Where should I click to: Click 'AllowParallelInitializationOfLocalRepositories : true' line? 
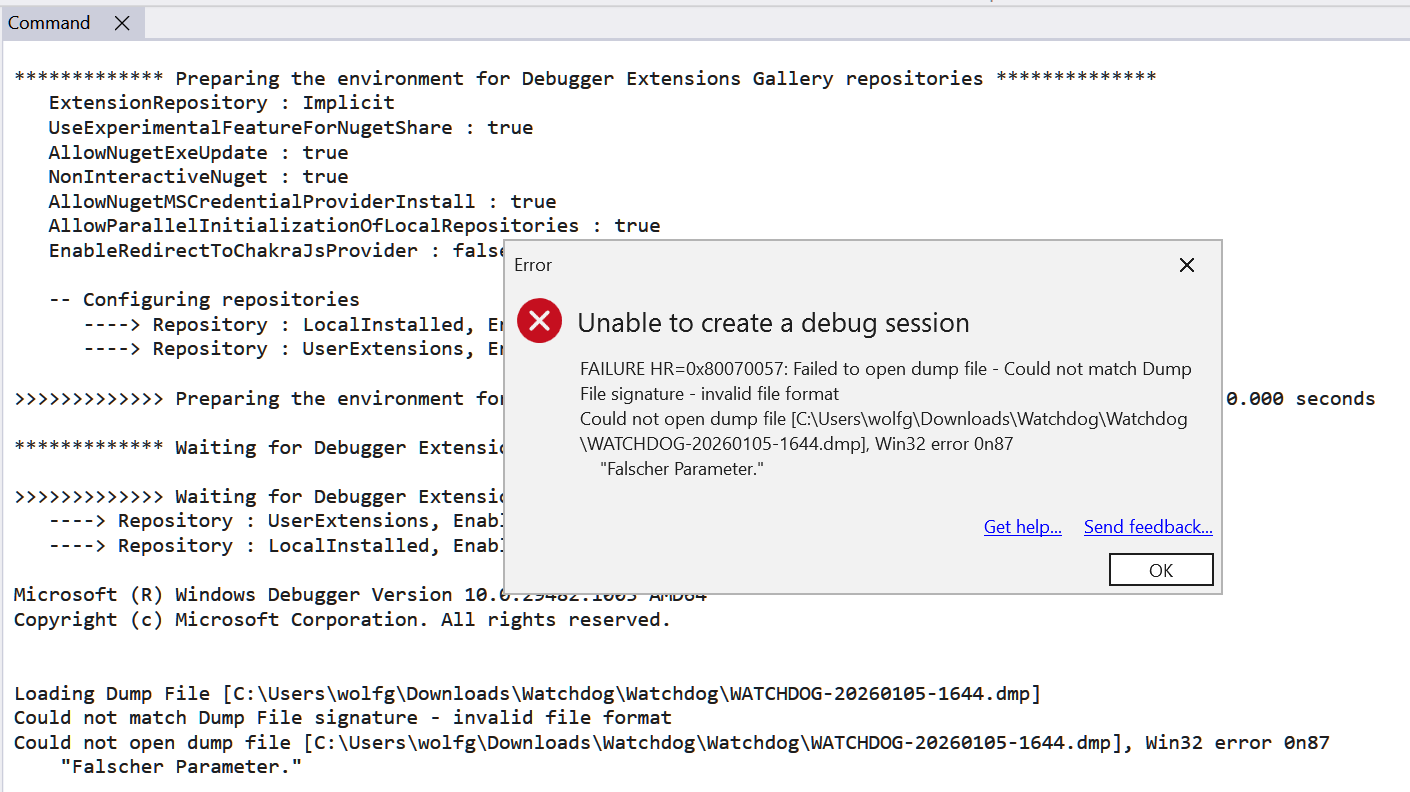(355, 226)
